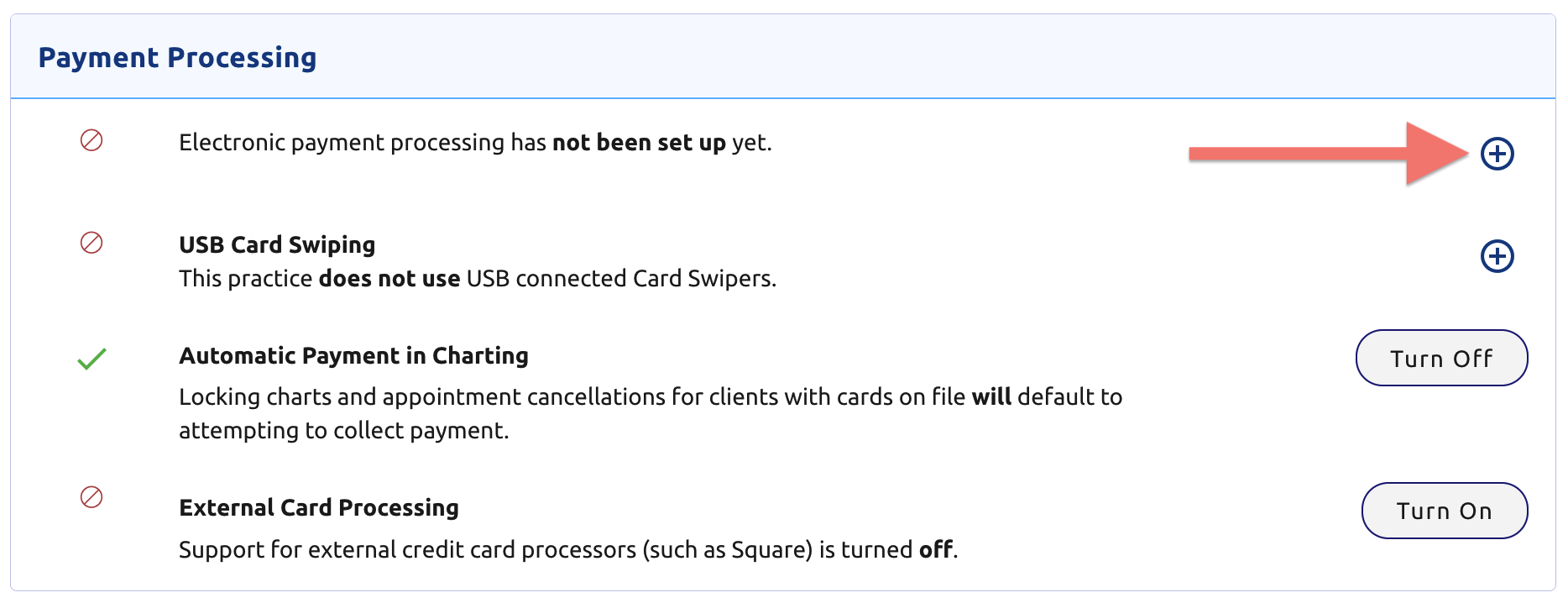Image resolution: width=1568 pixels, height=603 pixels.
Task: Click the green checkmark beside Automatic Payment in Charting
Action: pos(91,359)
